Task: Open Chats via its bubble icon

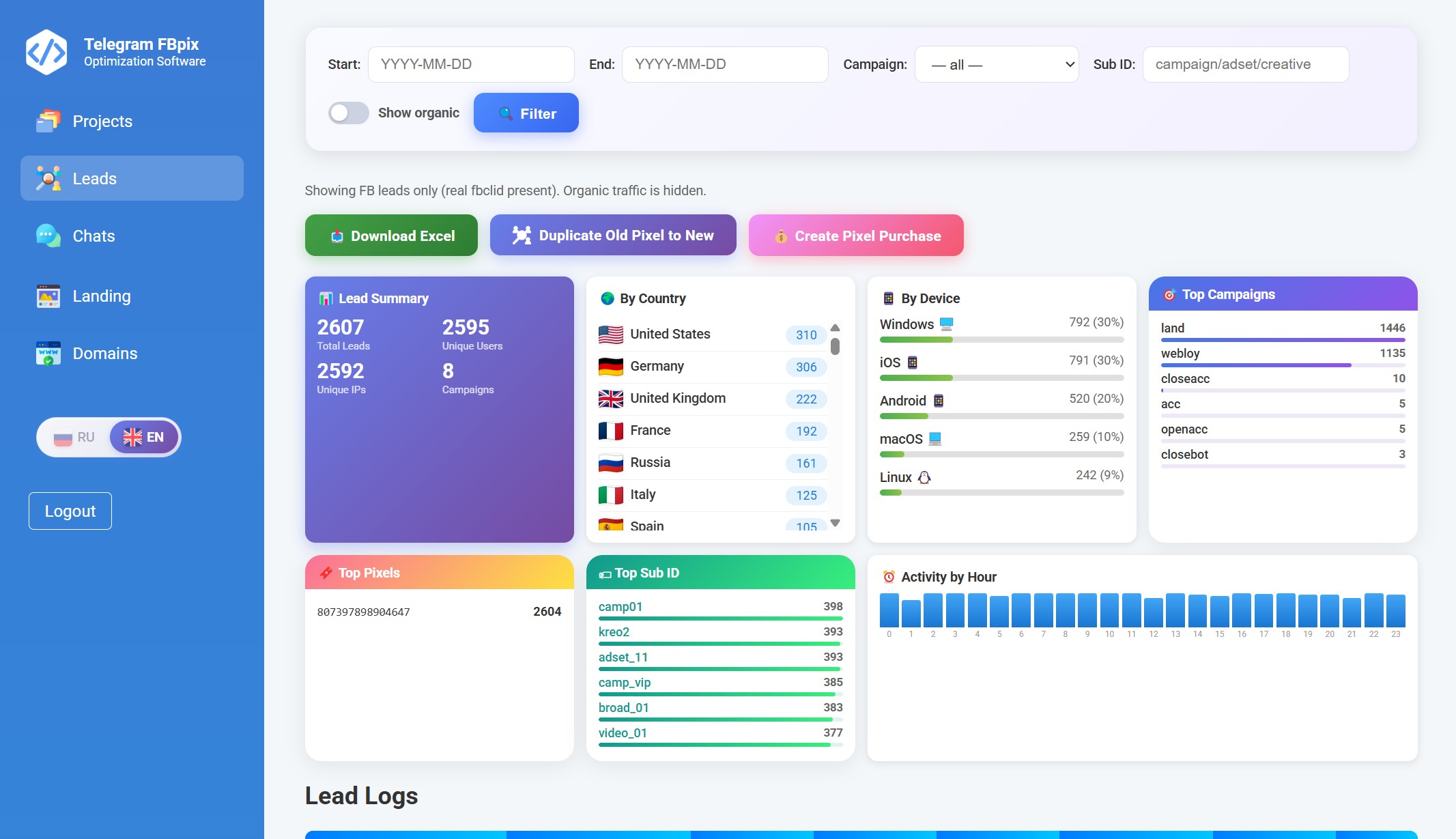Action: pyautogui.click(x=48, y=236)
